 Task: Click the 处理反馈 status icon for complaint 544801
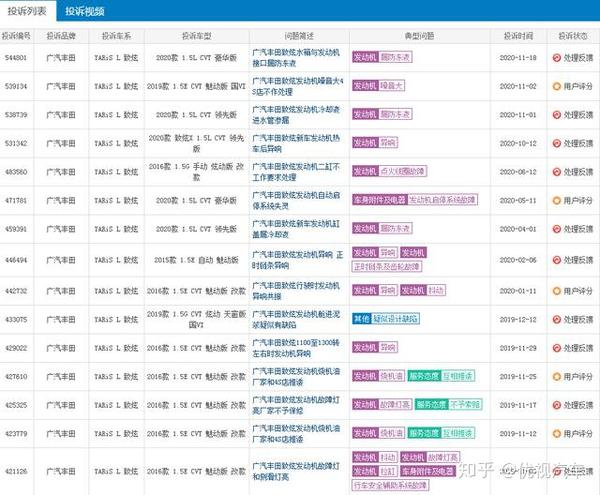[556, 58]
